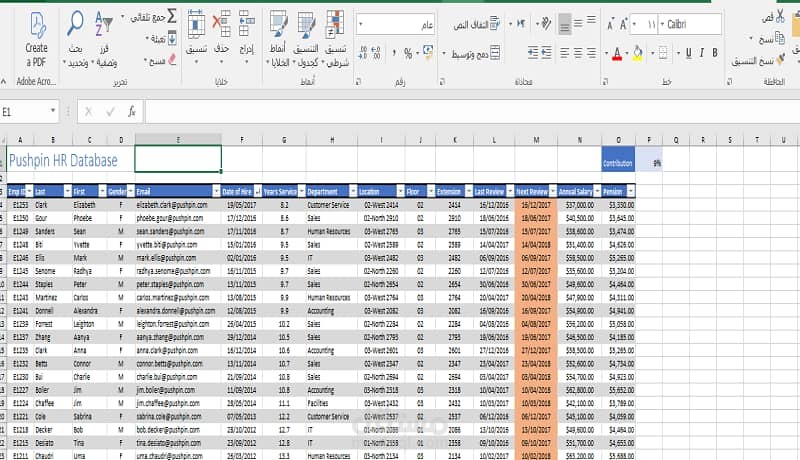Open the Annual Salary column filter dropdown
Viewport: 800px width, 460px height.
click(597, 191)
